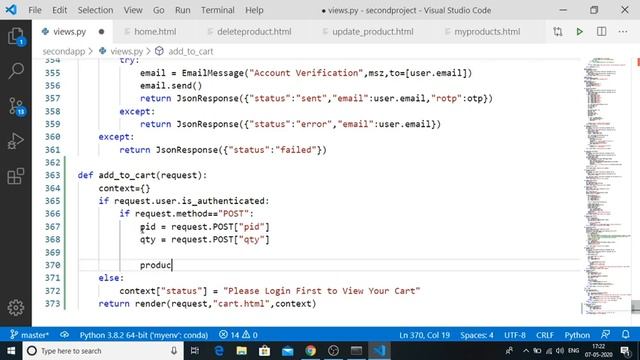The image size is (640, 360).
Task: Open the Terminal menu
Action: tap(218, 10)
